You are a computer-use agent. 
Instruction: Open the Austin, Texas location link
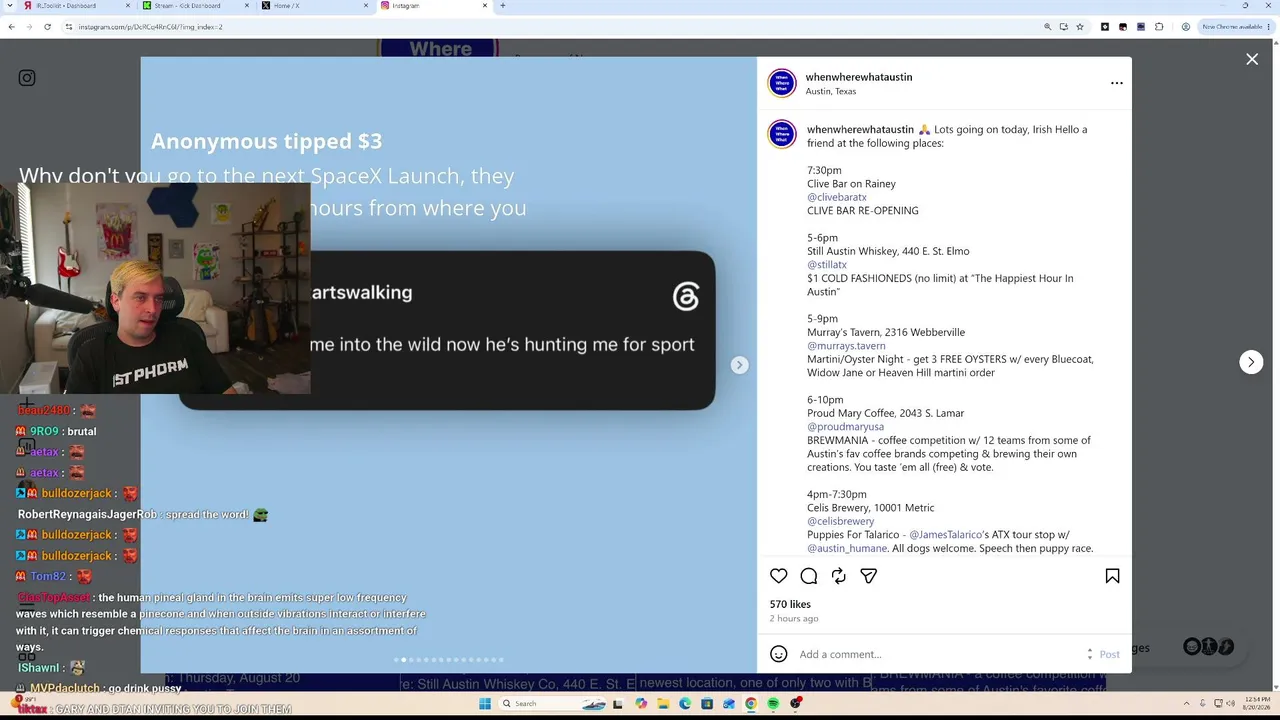(x=831, y=91)
